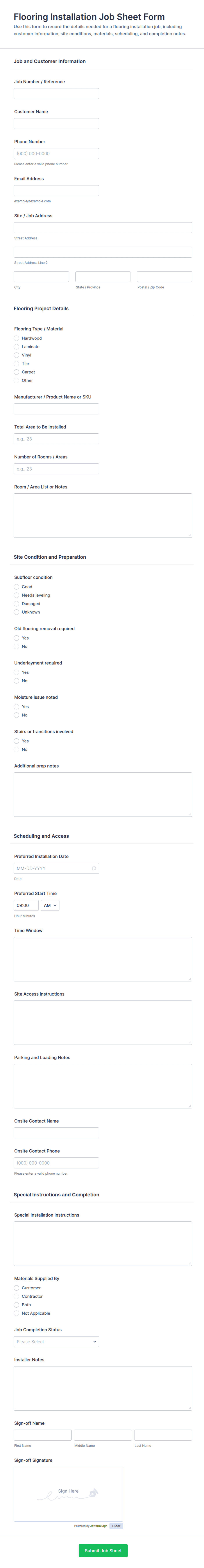This screenshot has width=204, height=1568.
Task: Click the Preferred Start Time hour field
Action: coord(26,905)
